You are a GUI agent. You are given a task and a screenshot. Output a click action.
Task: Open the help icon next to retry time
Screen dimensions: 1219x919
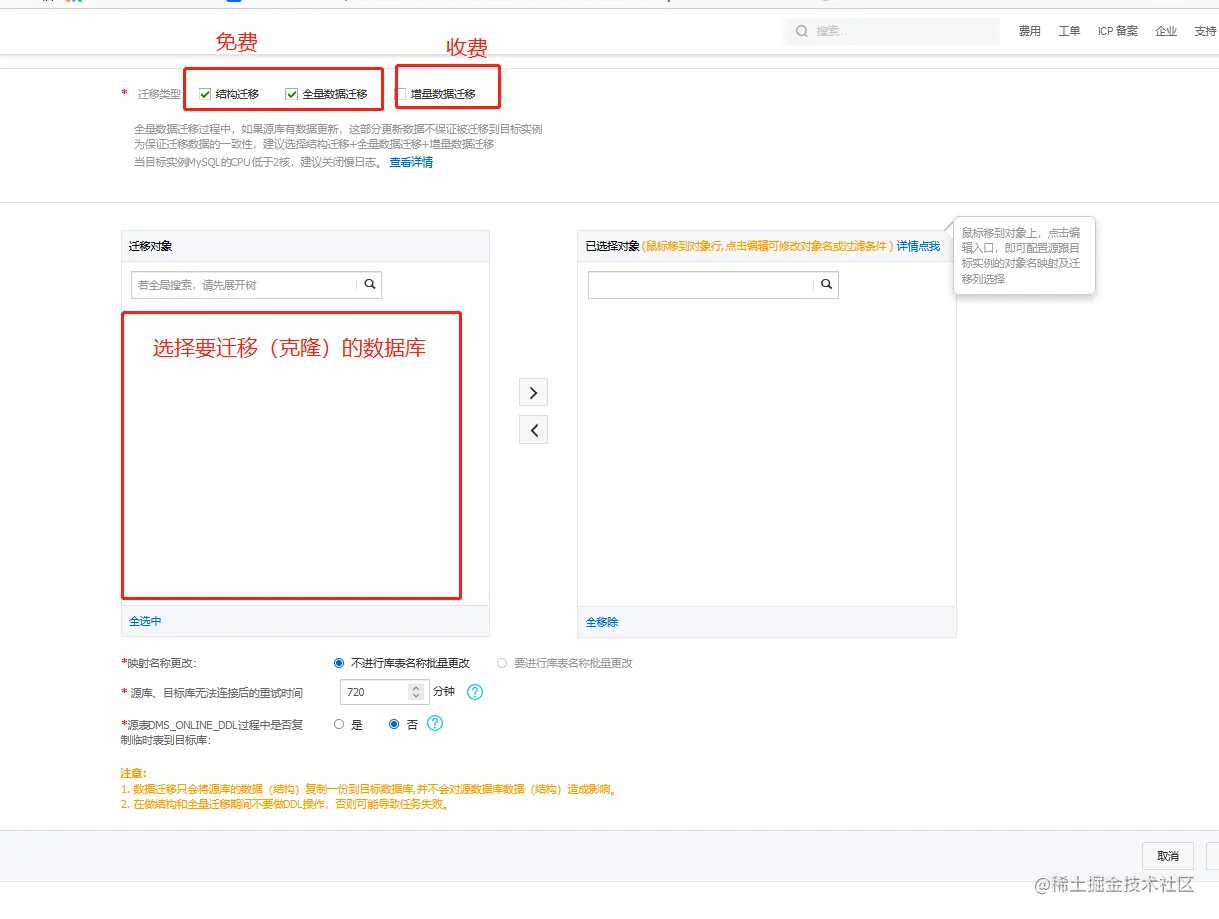click(475, 692)
